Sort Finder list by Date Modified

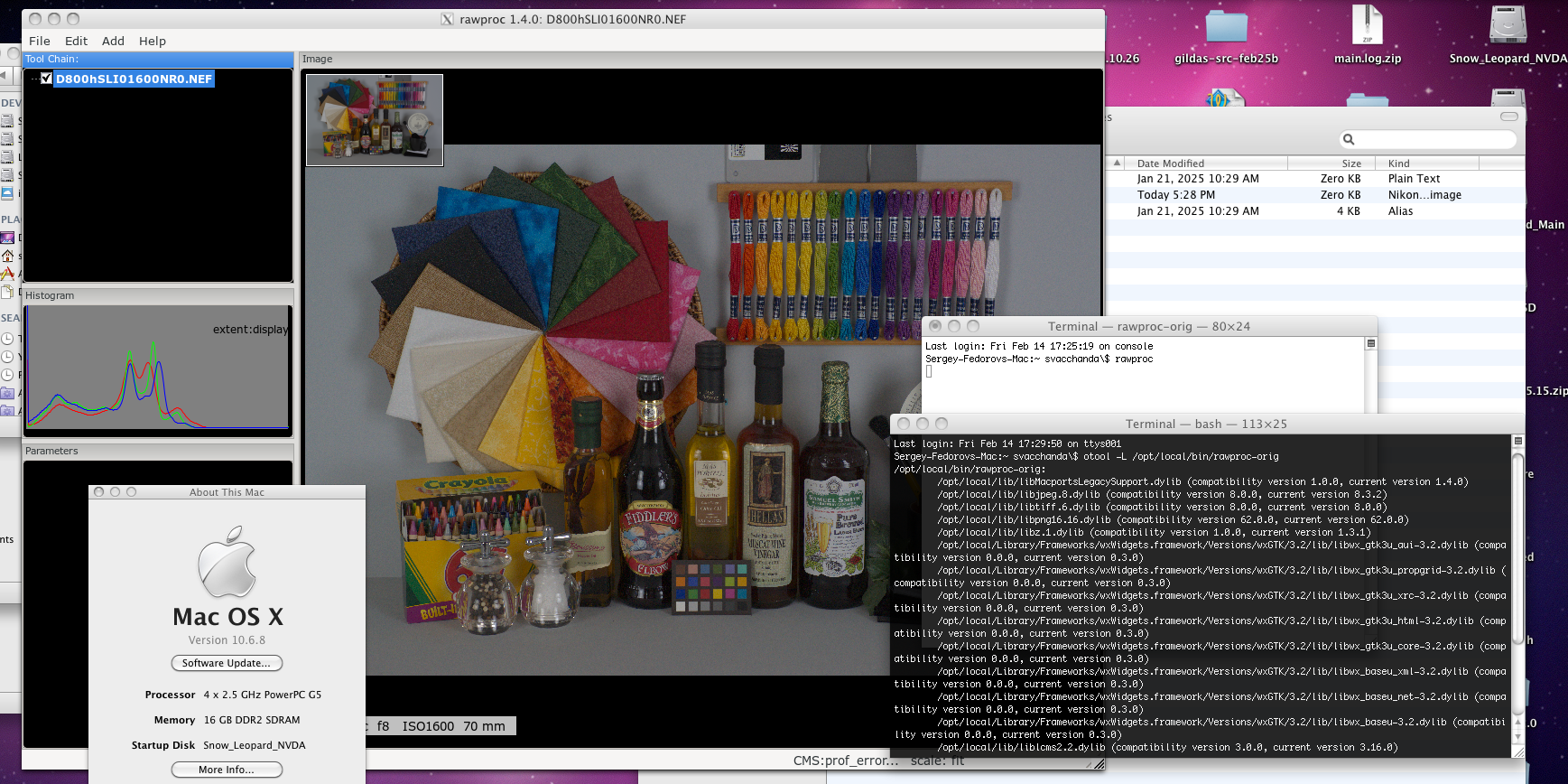click(x=1206, y=163)
